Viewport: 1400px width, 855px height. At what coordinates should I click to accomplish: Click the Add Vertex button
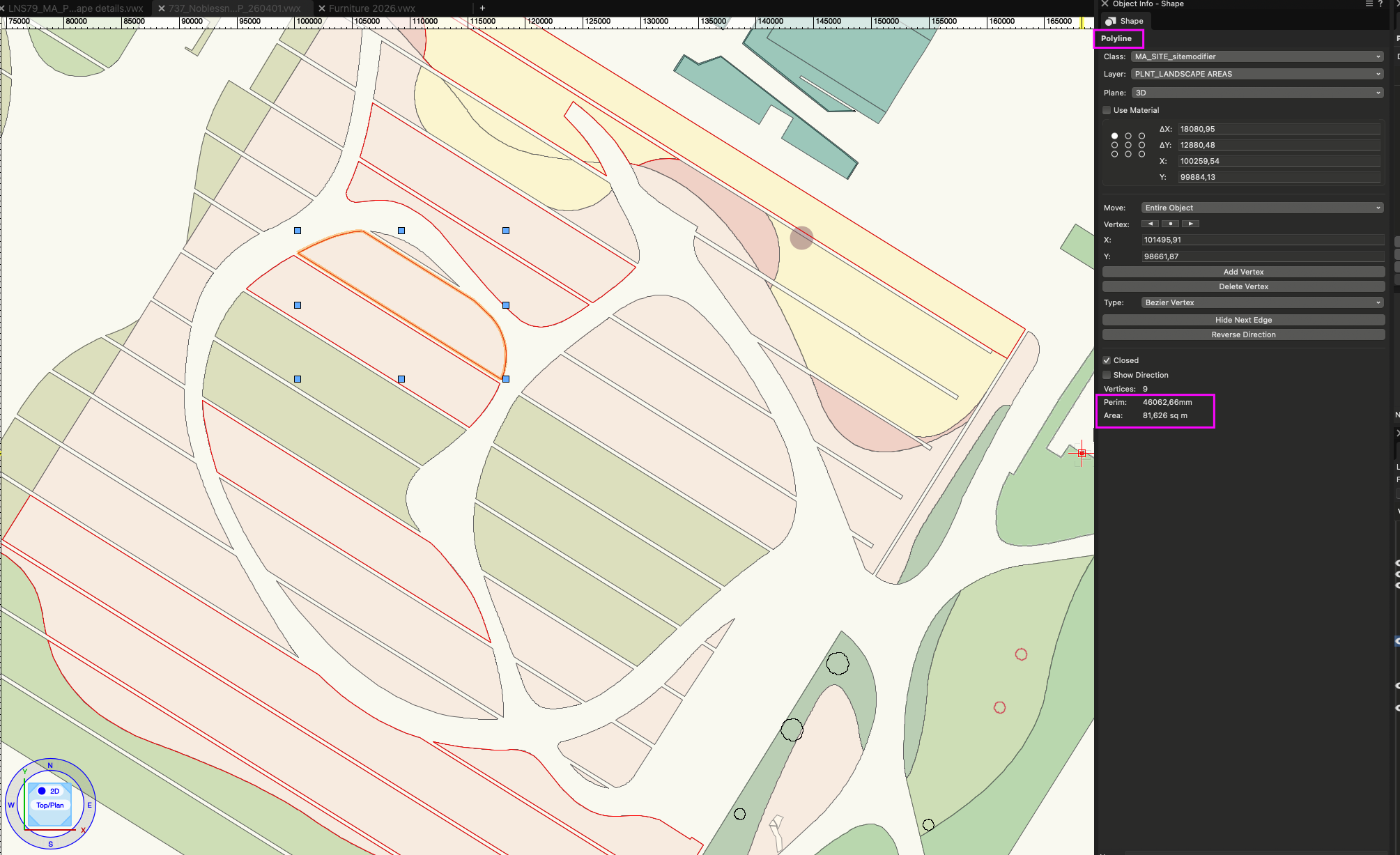pyautogui.click(x=1243, y=272)
